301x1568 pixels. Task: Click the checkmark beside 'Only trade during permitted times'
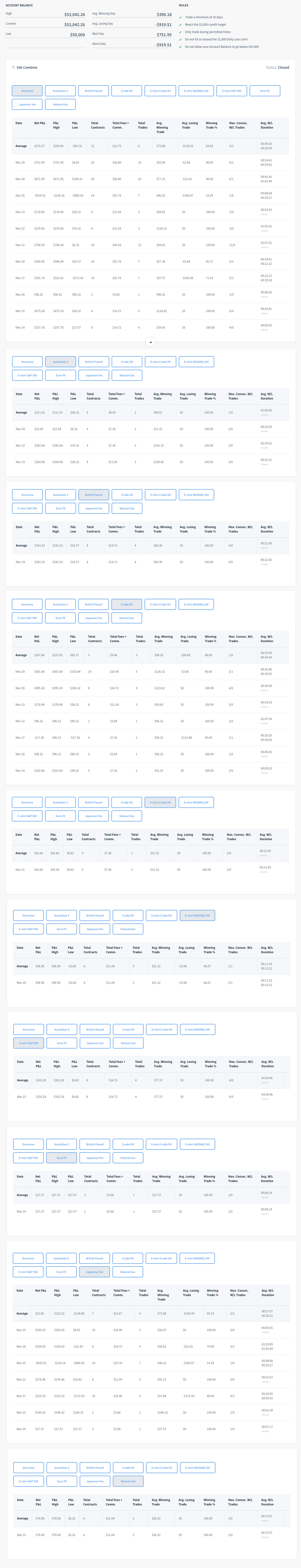coord(180,32)
